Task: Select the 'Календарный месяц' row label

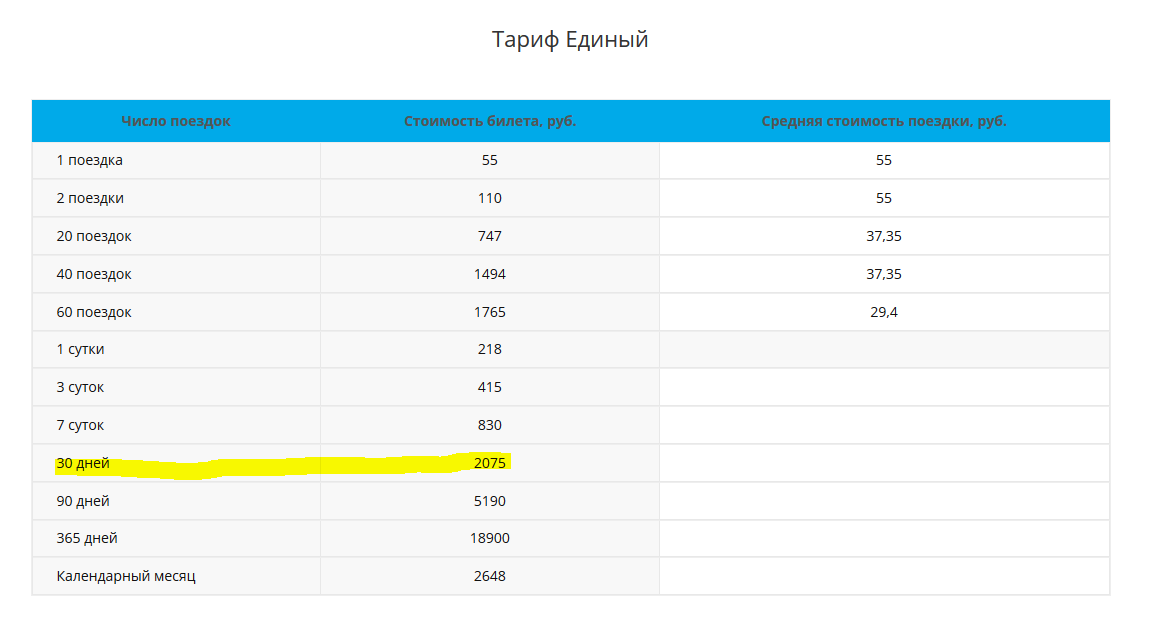Action: [x=126, y=576]
